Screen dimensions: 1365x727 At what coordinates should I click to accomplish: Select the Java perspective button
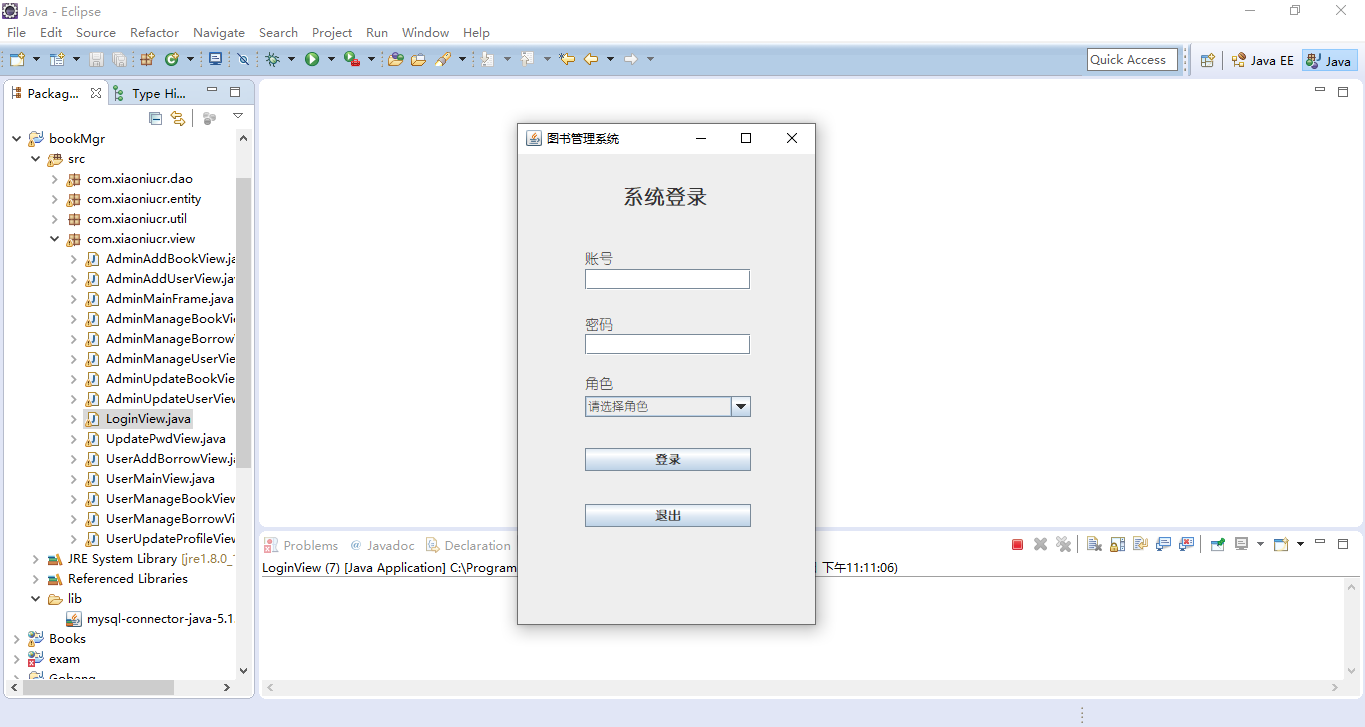click(x=1329, y=60)
